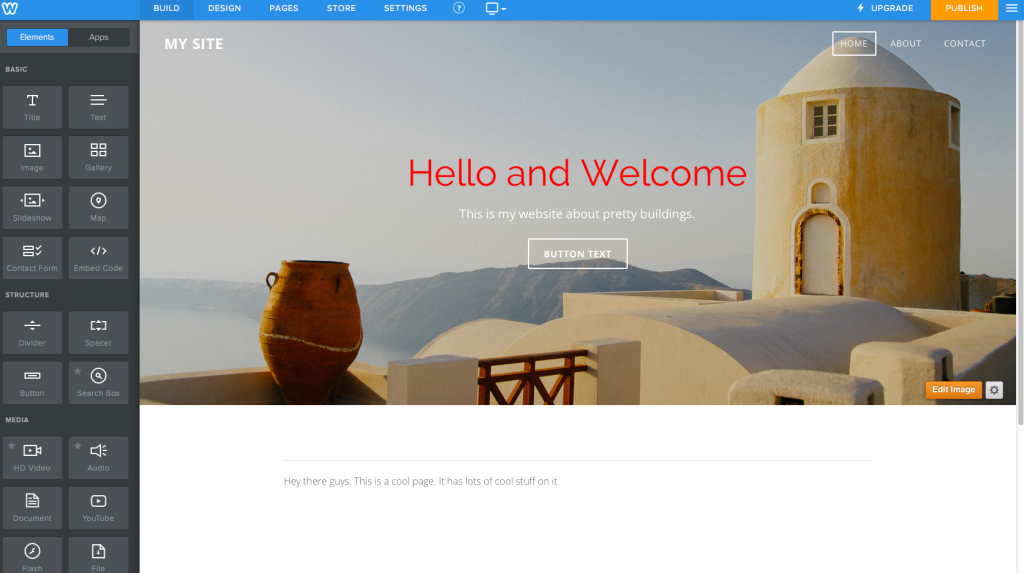Select the Title element tile
Viewport: 1024px width, 573px height.
pyautogui.click(x=32, y=107)
